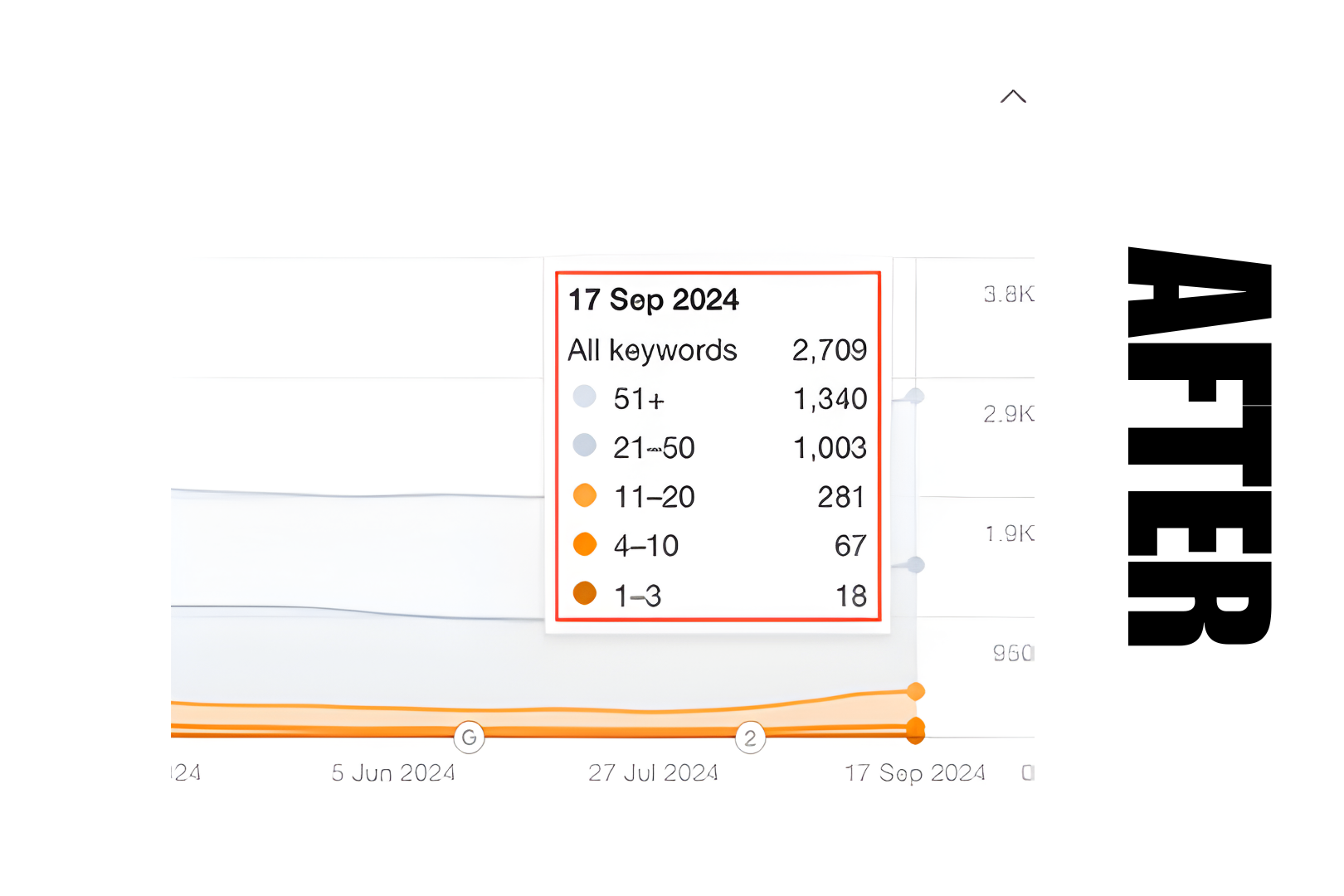The image size is (1344, 896).
Task: Click the circled "2" marker on the timeline
Action: pyautogui.click(x=750, y=738)
